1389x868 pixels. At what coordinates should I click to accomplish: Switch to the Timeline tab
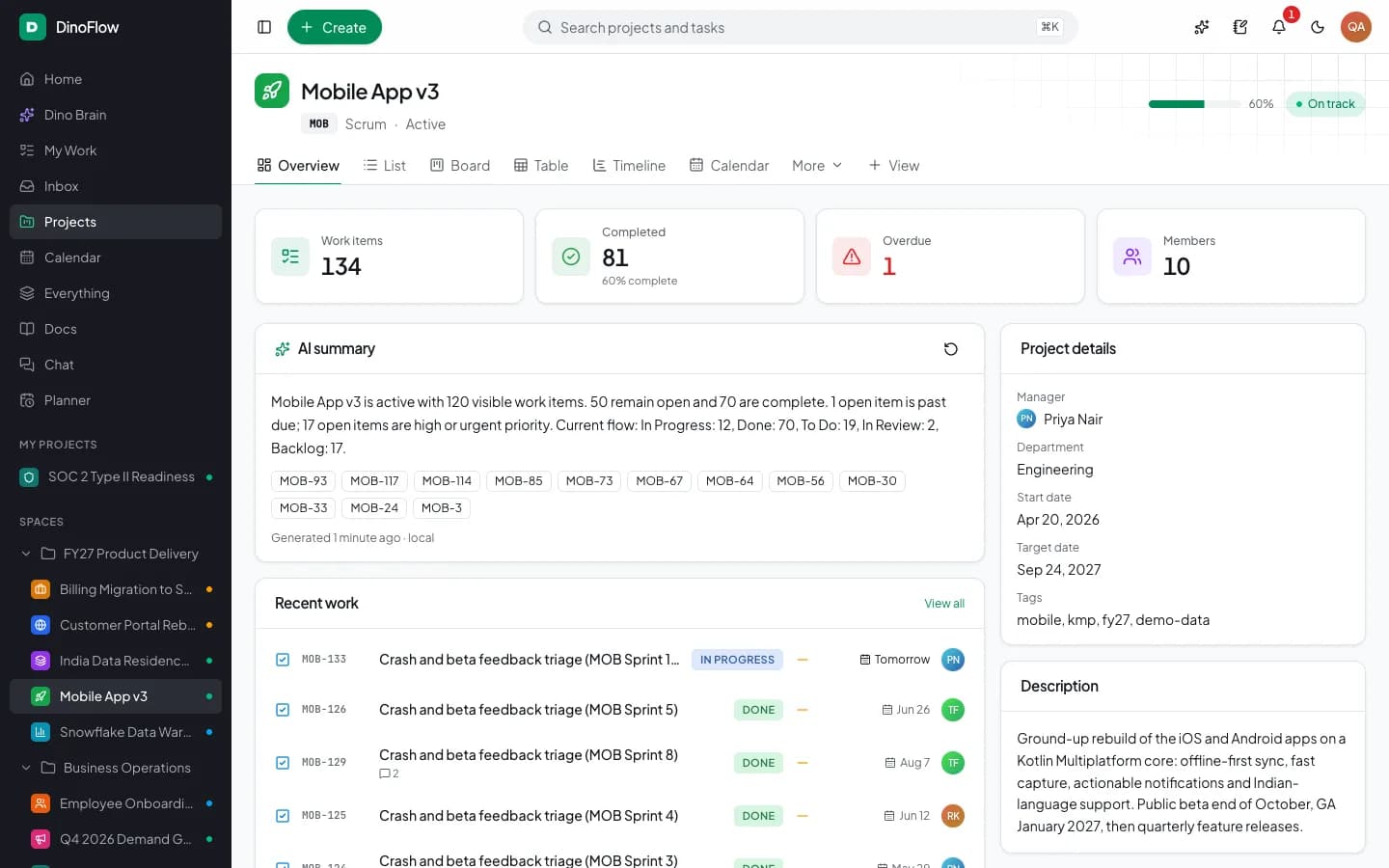click(x=629, y=166)
